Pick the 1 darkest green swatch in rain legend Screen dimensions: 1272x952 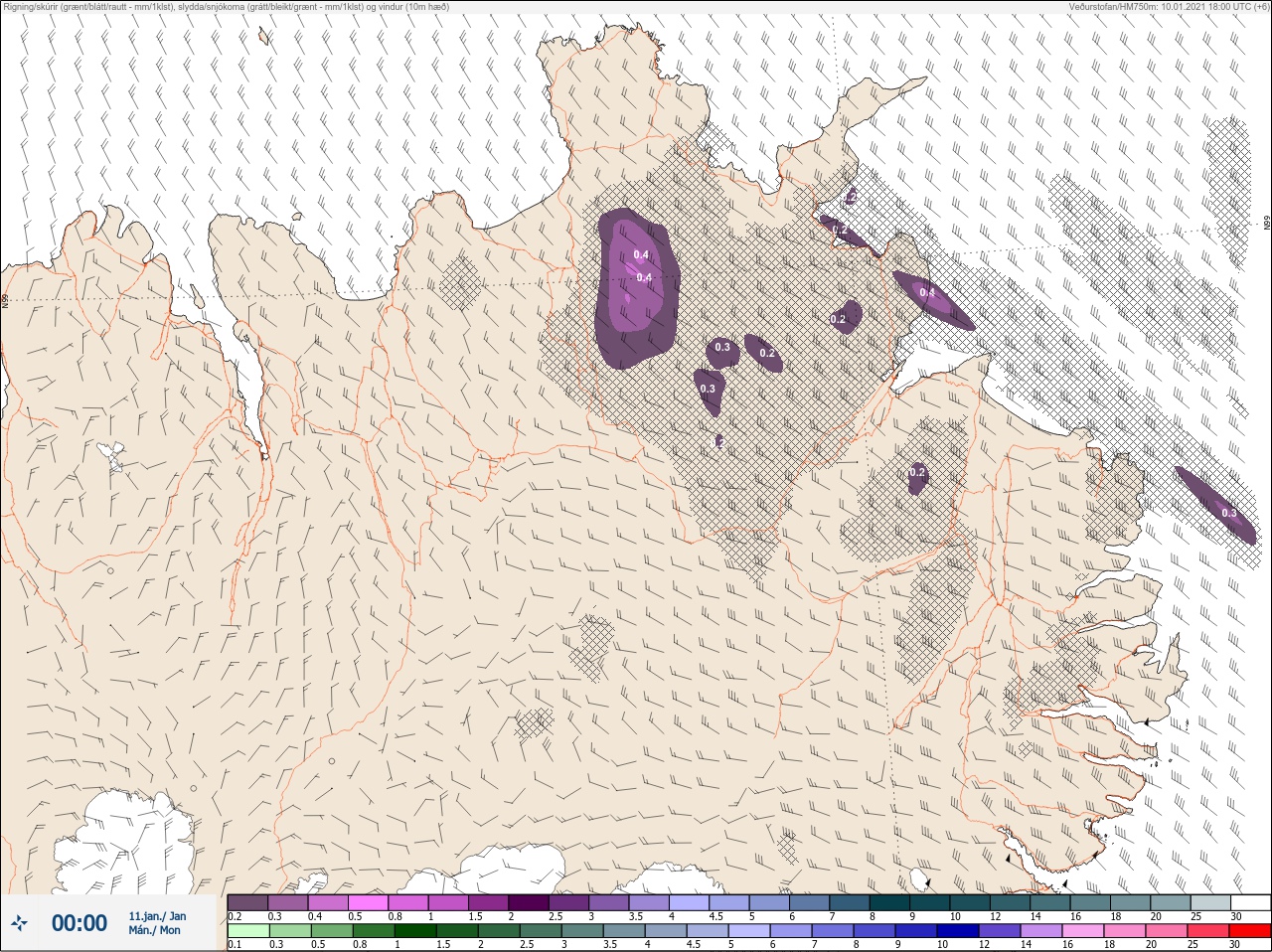[x=414, y=931]
